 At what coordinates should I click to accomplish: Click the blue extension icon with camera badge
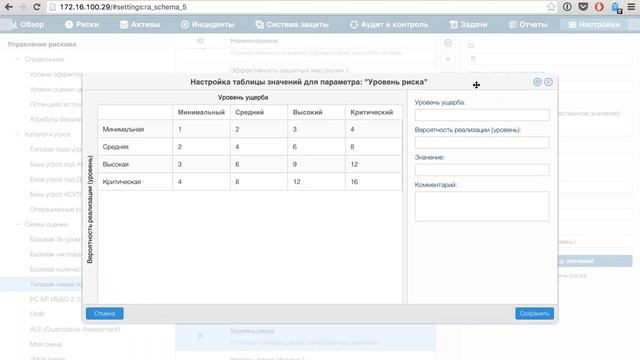[616, 7]
